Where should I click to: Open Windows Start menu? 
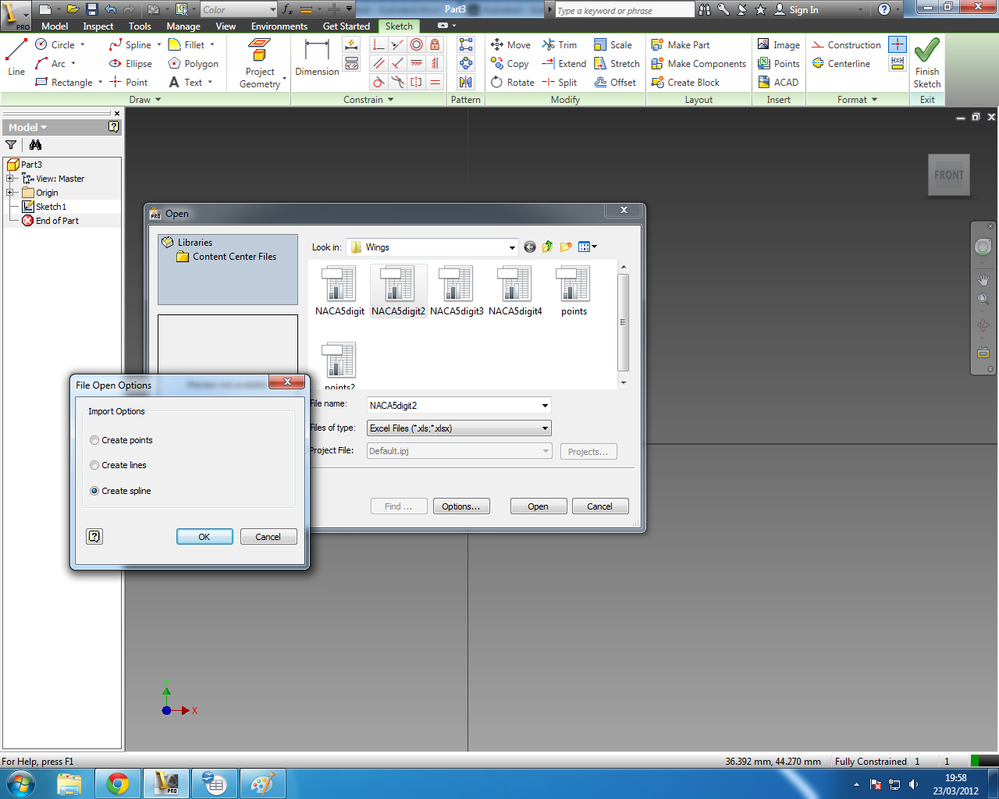coord(20,783)
